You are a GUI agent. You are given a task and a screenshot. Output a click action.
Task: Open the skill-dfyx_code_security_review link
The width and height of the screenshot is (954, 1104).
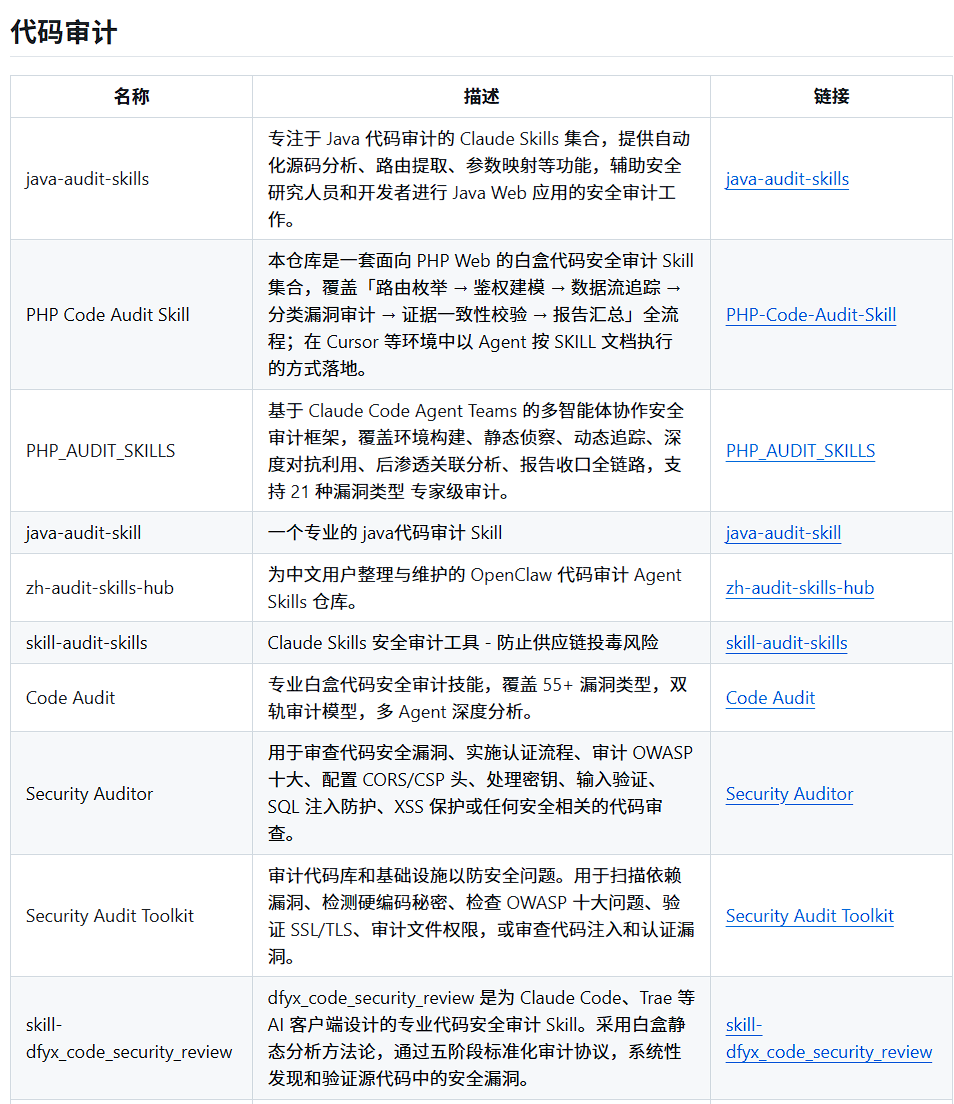click(x=829, y=1039)
